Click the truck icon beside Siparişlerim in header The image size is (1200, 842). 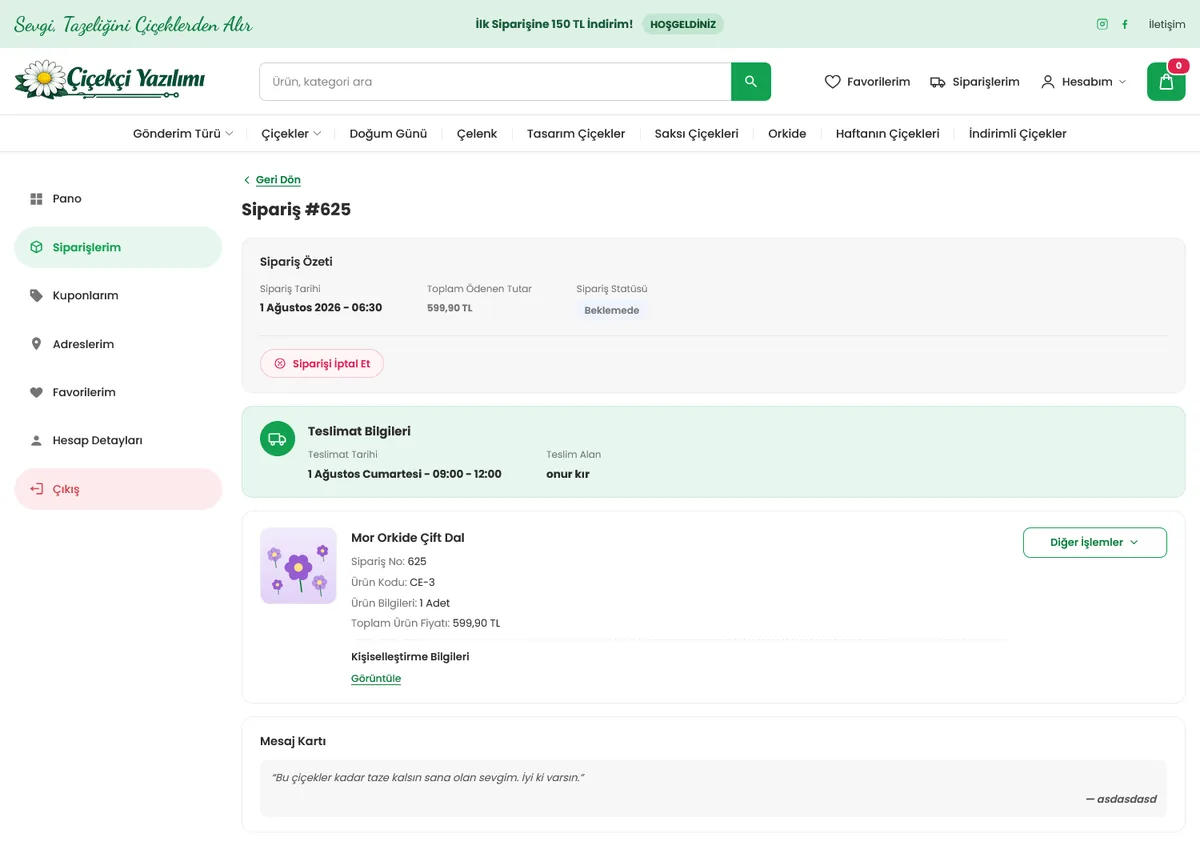click(938, 82)
